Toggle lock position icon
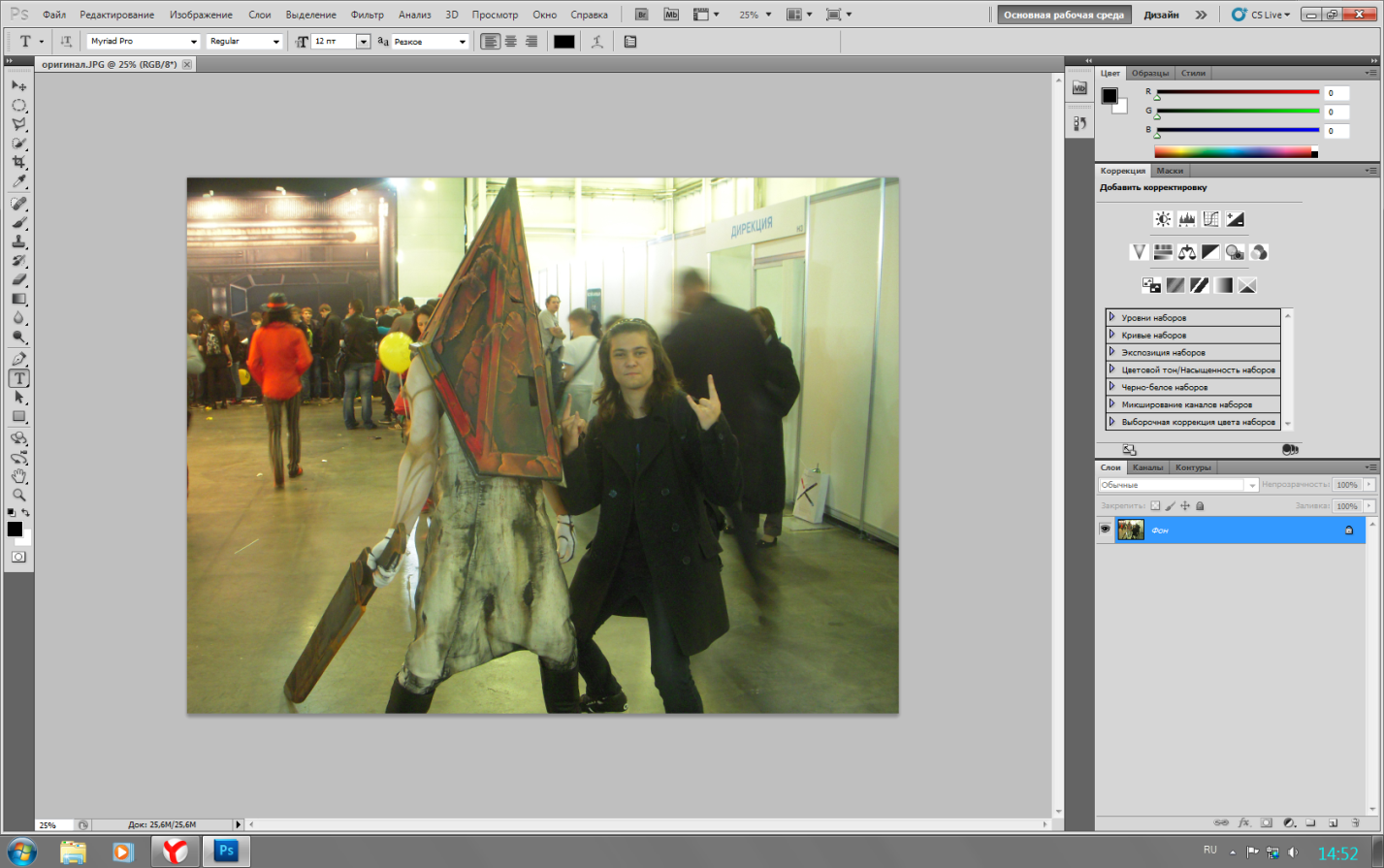 tap(1185, 506)
